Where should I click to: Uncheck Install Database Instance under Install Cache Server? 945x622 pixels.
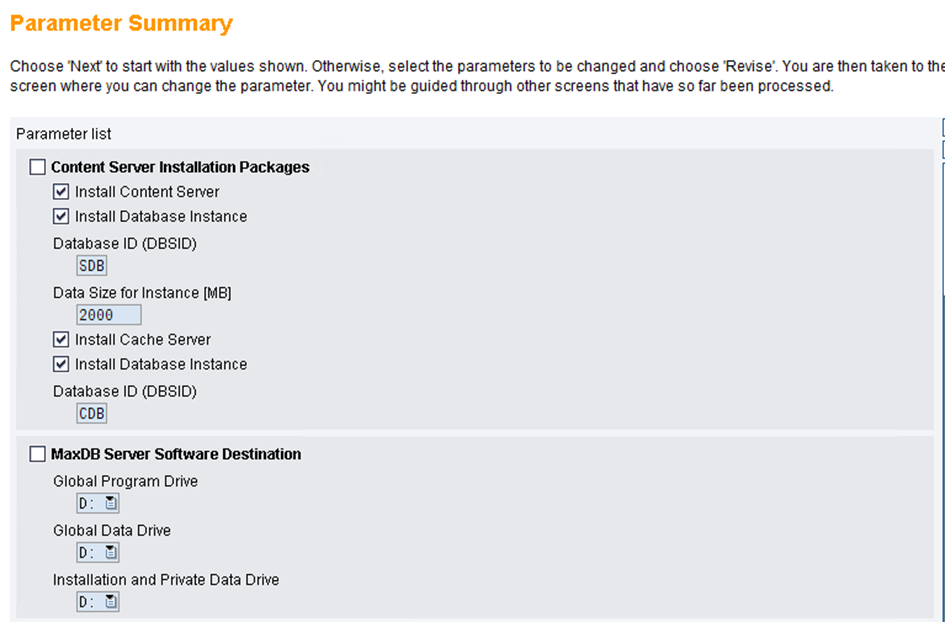(x=61, y=364)
